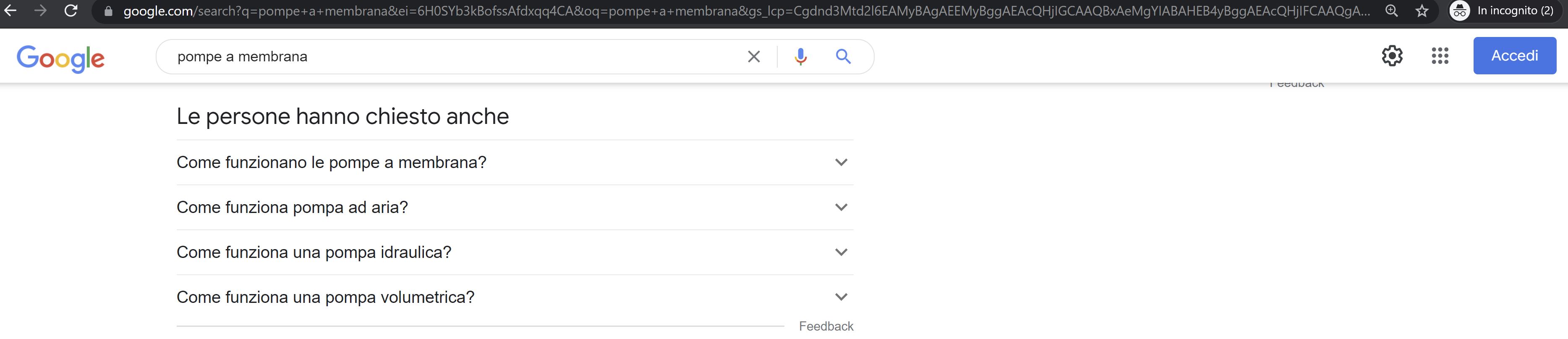Viewport: 1568px width, 339px height.
Task: Open quick settings via the gear icon
Action: pos(1392,55)
